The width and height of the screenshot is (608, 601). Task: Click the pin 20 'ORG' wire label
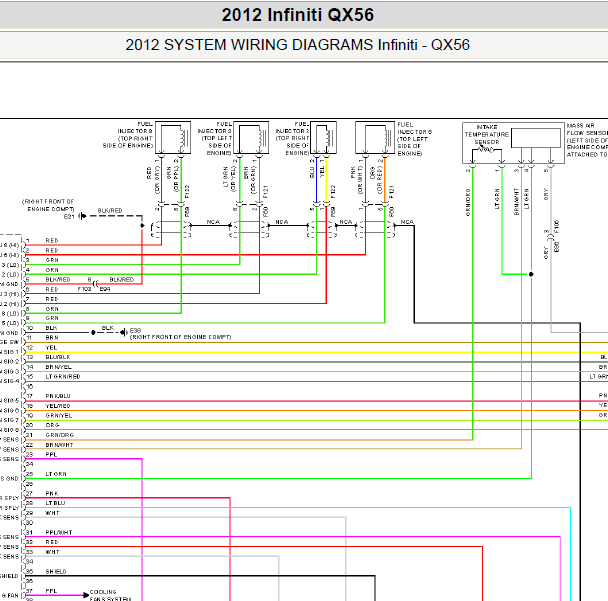[x=52, y=425]
